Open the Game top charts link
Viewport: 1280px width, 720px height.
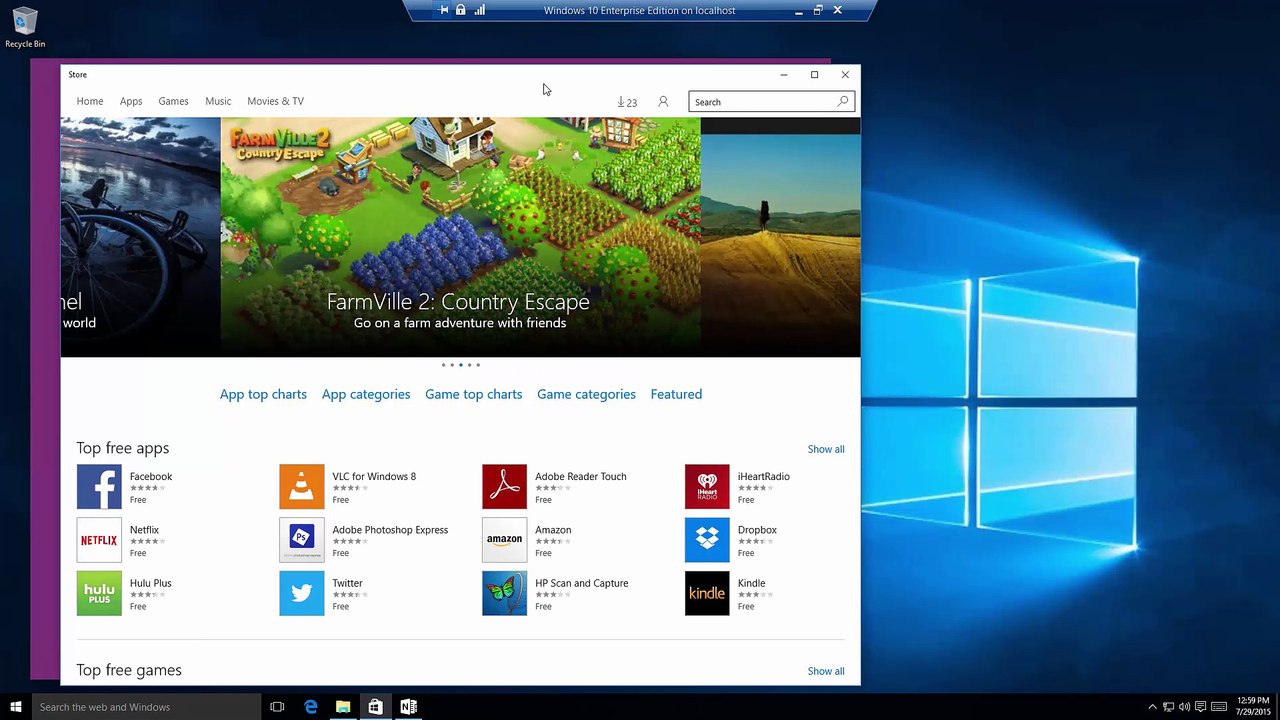pyautogui.click(x=473, y=394)
